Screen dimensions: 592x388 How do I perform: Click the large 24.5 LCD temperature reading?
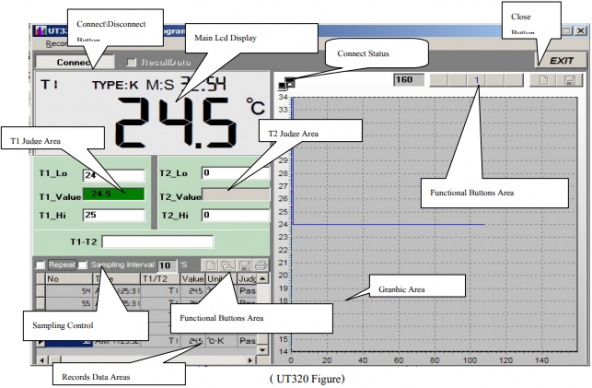[x=176, y=122]
